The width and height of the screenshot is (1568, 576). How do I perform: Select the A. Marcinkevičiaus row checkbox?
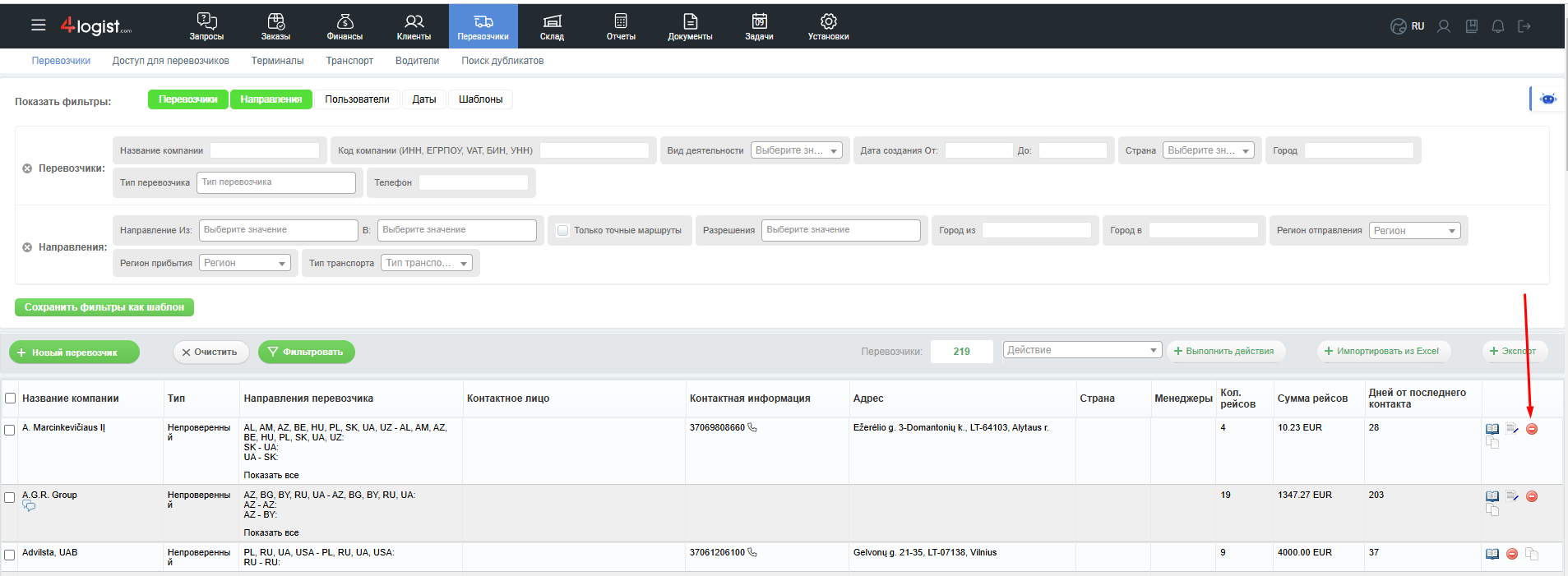click(x=10, y=430)
